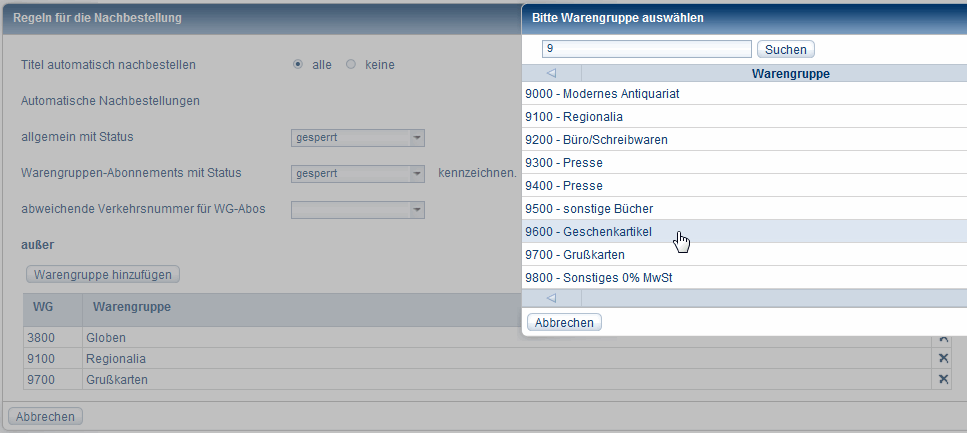Select '9600 - Geschenkartikel' from the list
This screenshot has height=433, width=967.
[589, 232]
